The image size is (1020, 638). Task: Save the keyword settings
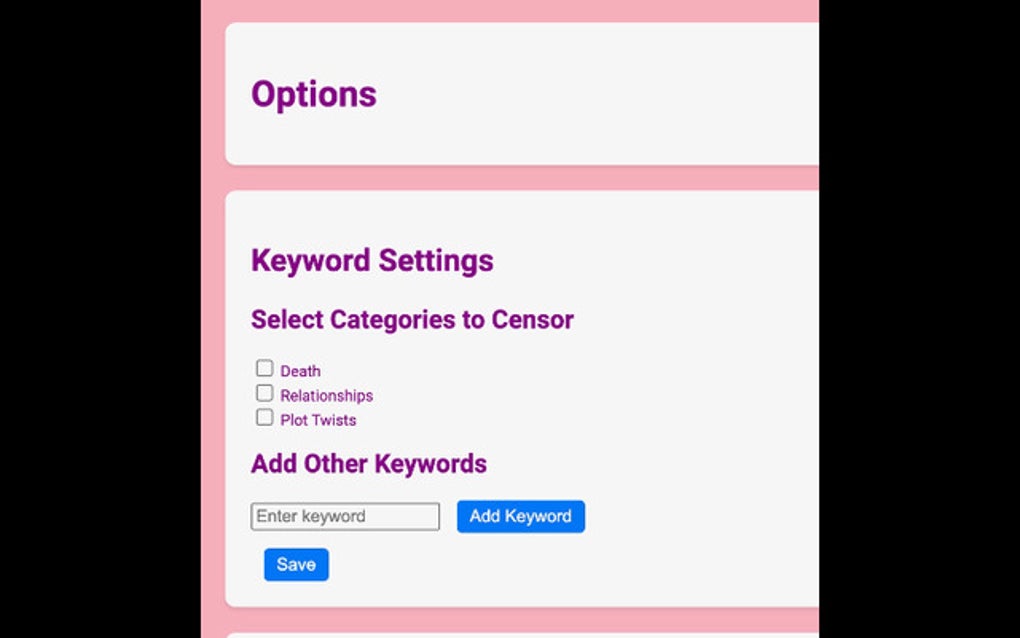296,565
